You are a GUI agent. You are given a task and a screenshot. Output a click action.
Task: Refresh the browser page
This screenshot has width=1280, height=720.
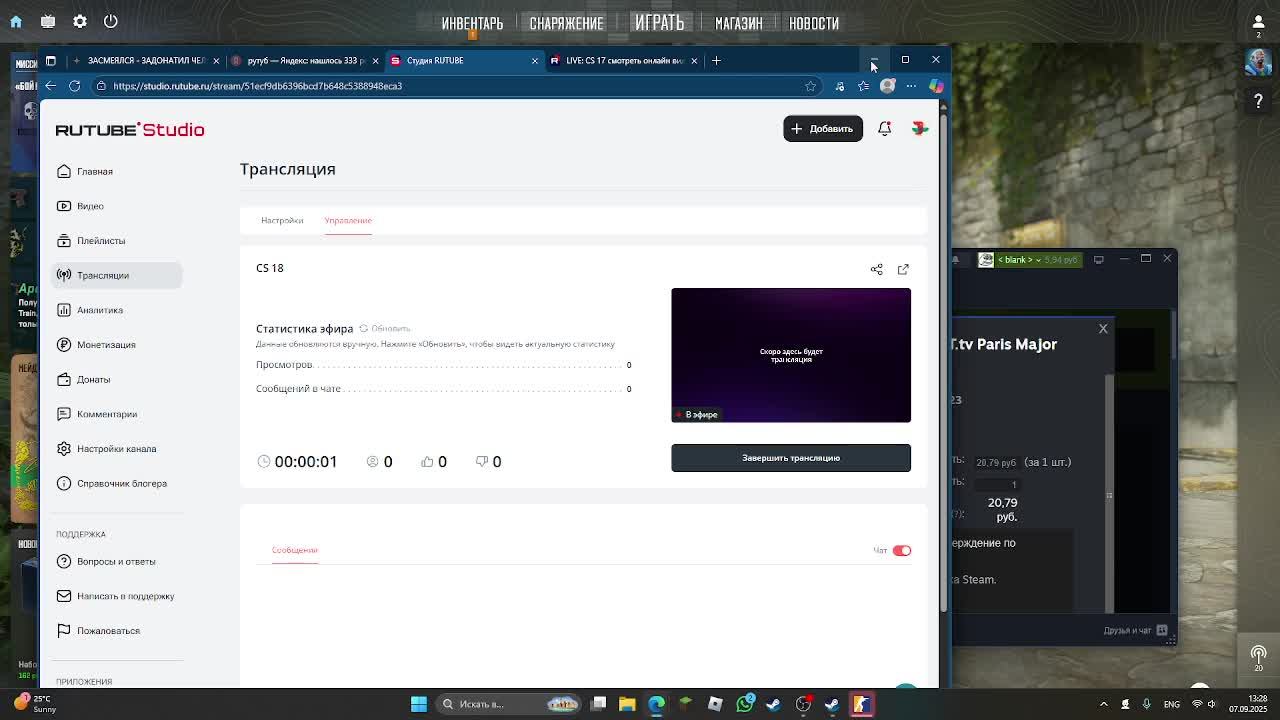74,86
